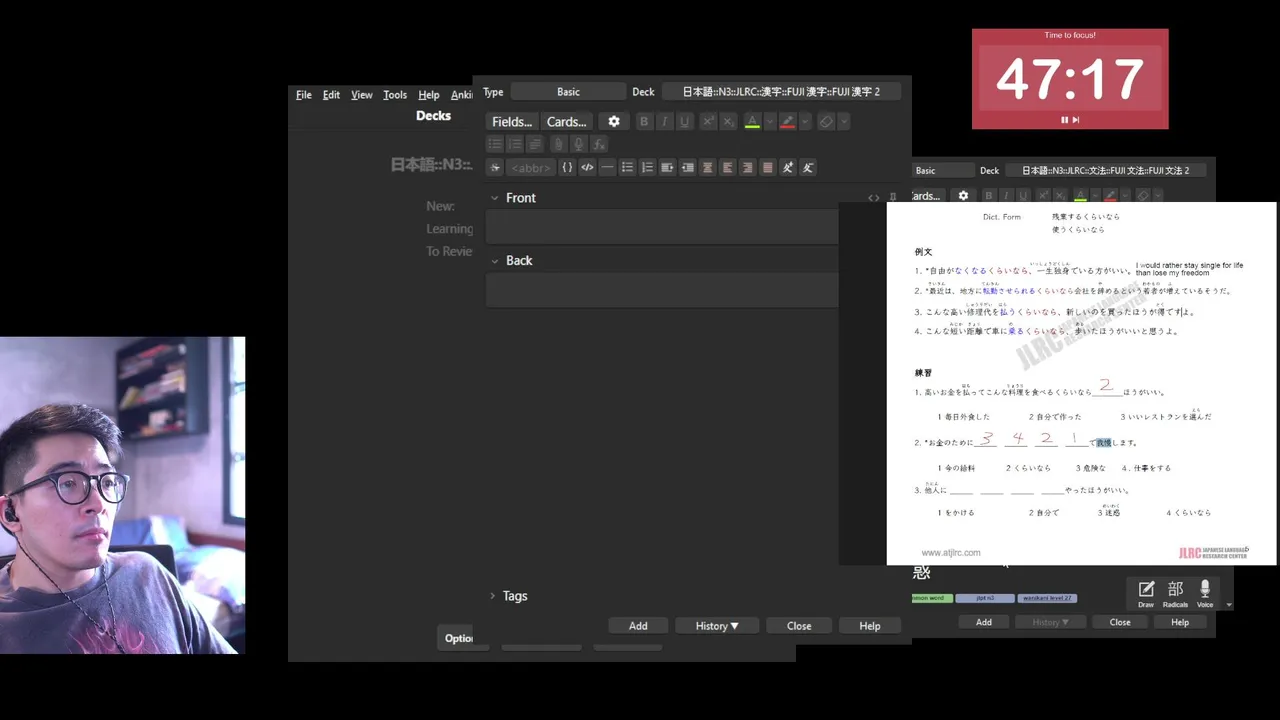The image size is (1280, 720).
Task: Open File menu in Anki main window
Action: point(304,95)
